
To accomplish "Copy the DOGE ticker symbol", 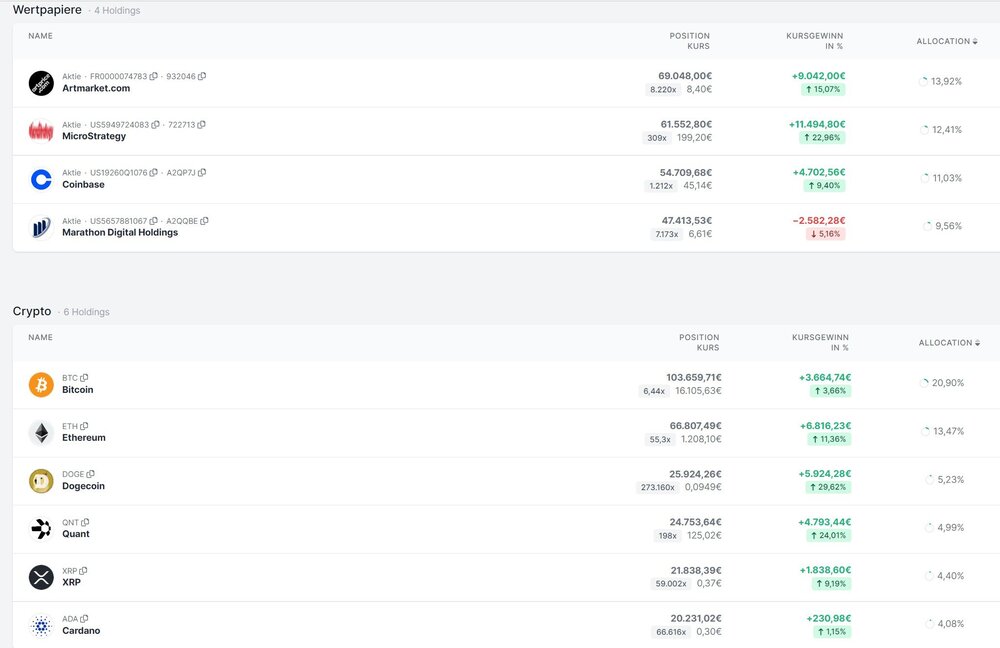I will tap(91, 474).
